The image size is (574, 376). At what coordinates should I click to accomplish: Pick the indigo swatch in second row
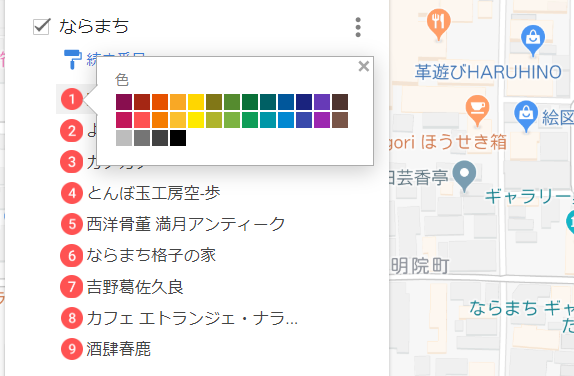click(x=304, y=120)
